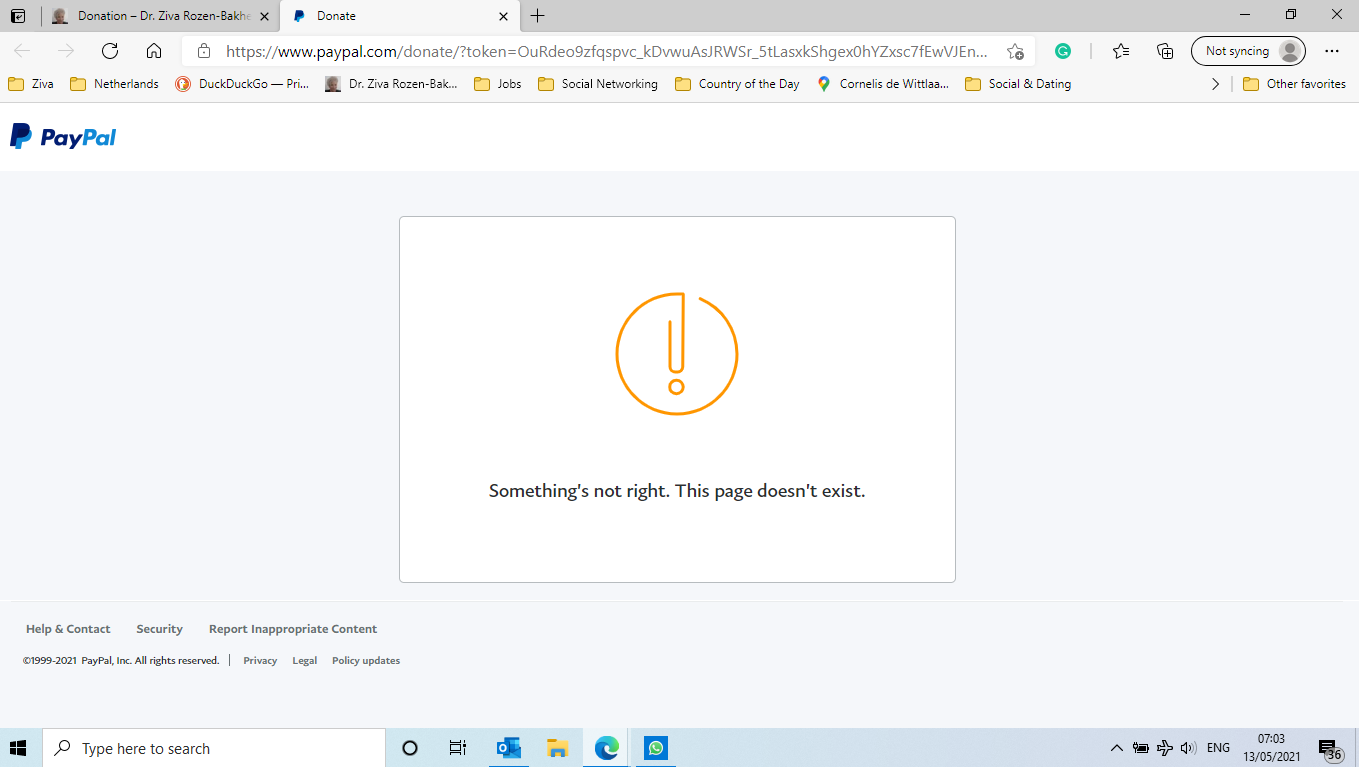Open the Dr. Ziva Rozen-Bak... bookmark
The image size is (1359, 767).
(391, 84)
